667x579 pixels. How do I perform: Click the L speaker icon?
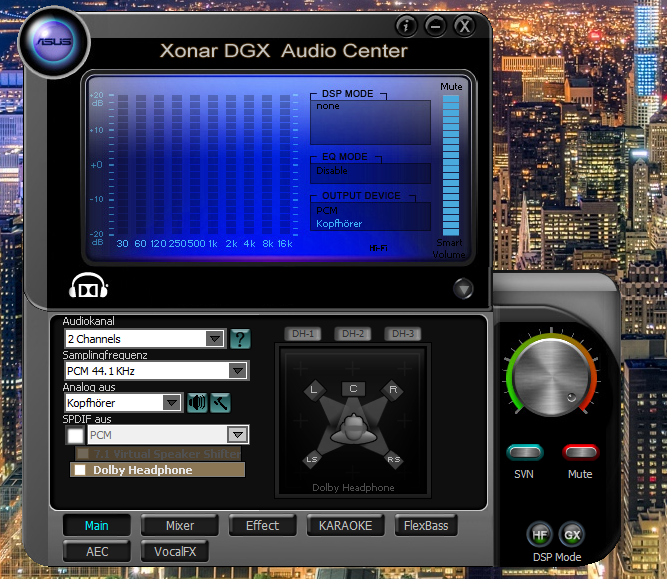[314, 390]
